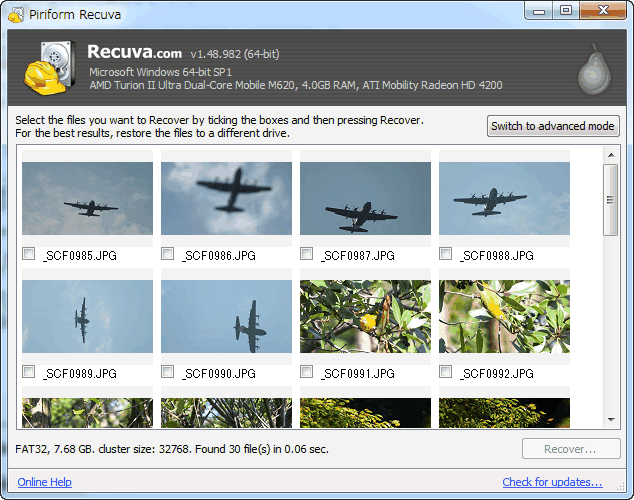The height and width of the screenshot is (500, 634).
Task: Open the Online Help link
Action: (x=44, y=482)
